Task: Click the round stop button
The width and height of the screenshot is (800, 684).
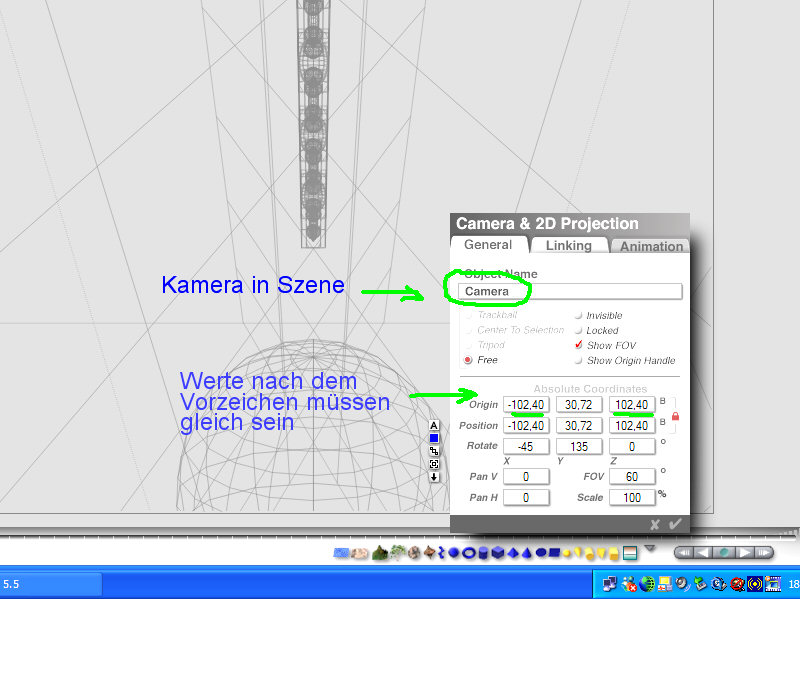Action: [723, 552]
